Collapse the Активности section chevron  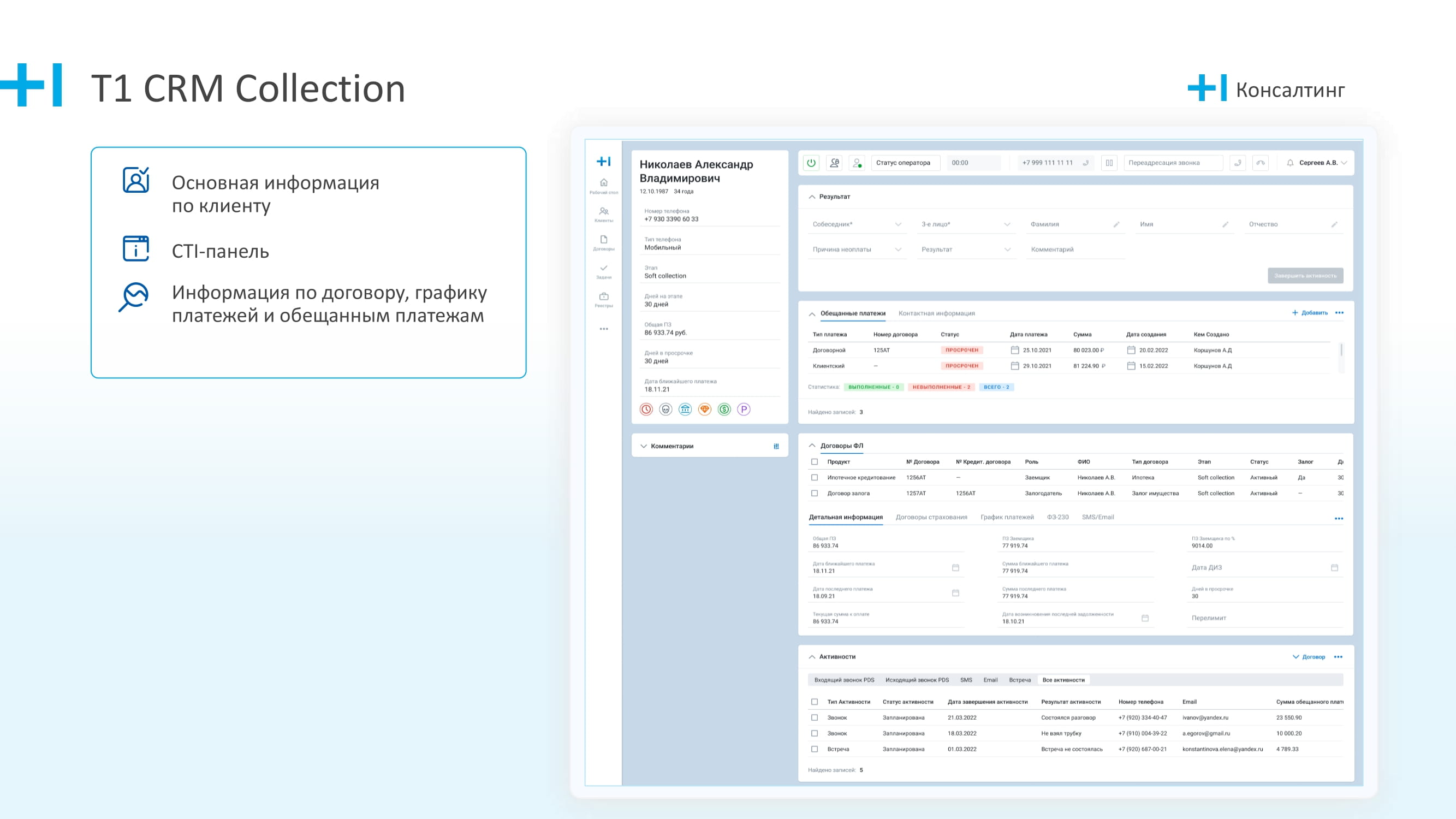pos(812,657)
